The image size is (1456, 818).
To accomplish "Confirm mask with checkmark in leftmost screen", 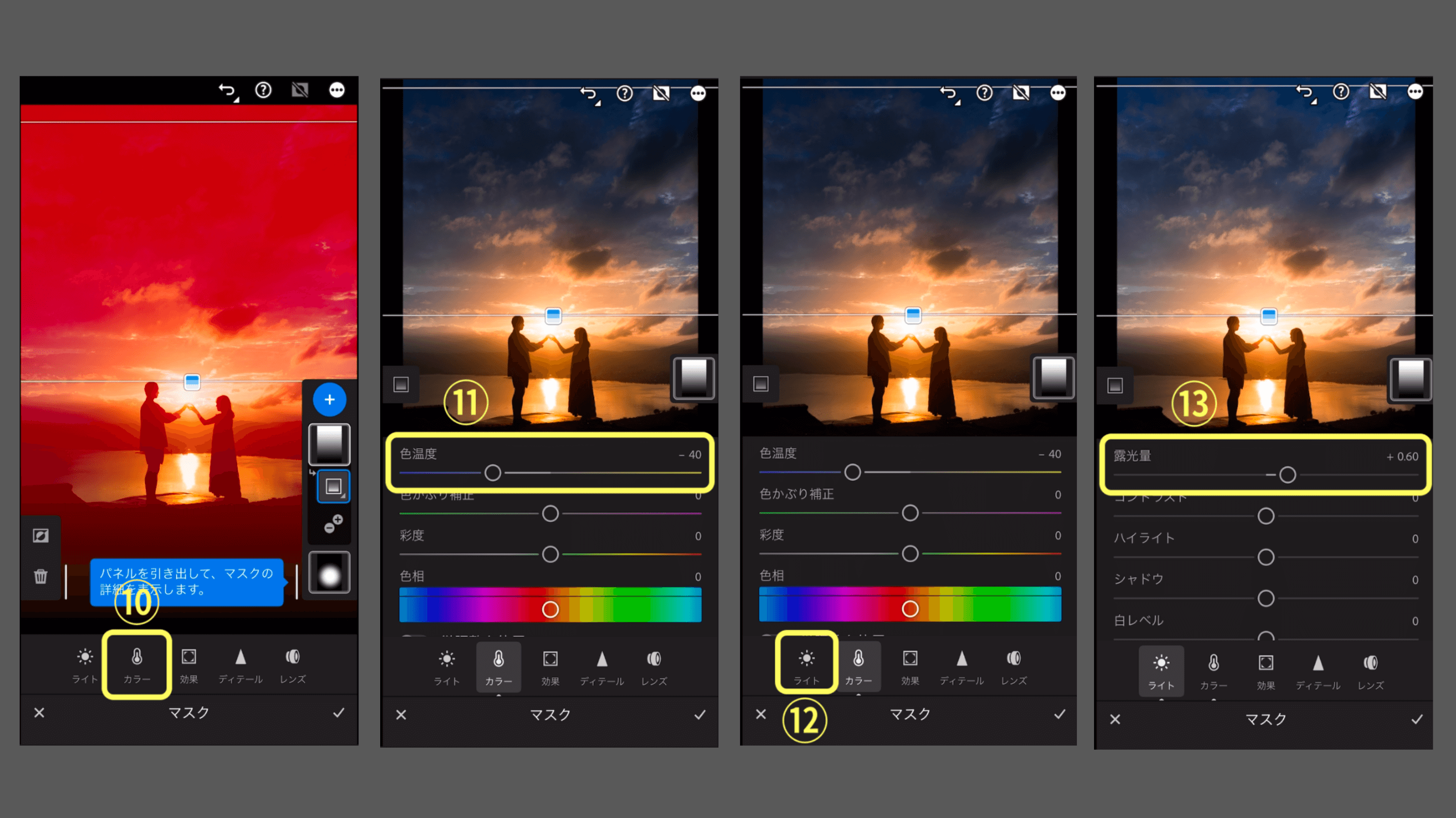I will coord(339,713).
